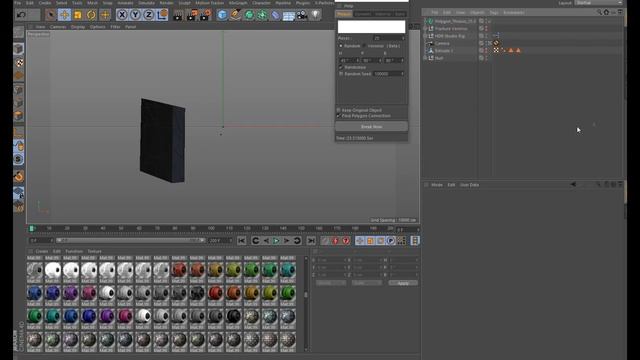Click the light bulb icon
The image size is (640, 360).
click(315, 15)
